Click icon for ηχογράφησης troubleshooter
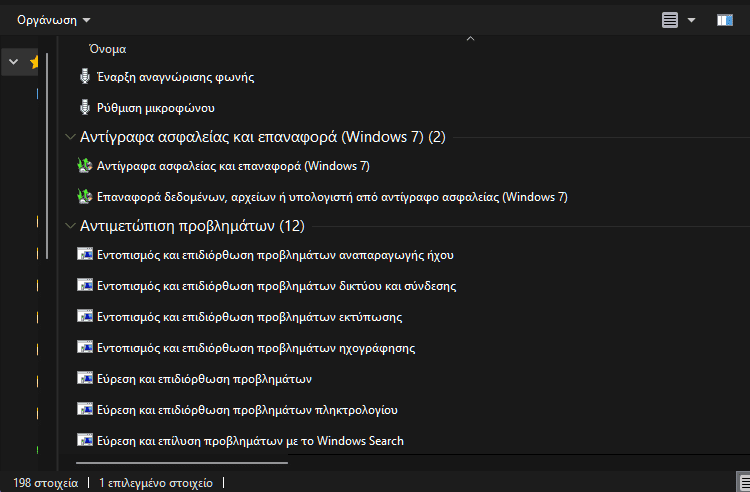The width and height of the screenshot is (750, 492). [85, 348]
